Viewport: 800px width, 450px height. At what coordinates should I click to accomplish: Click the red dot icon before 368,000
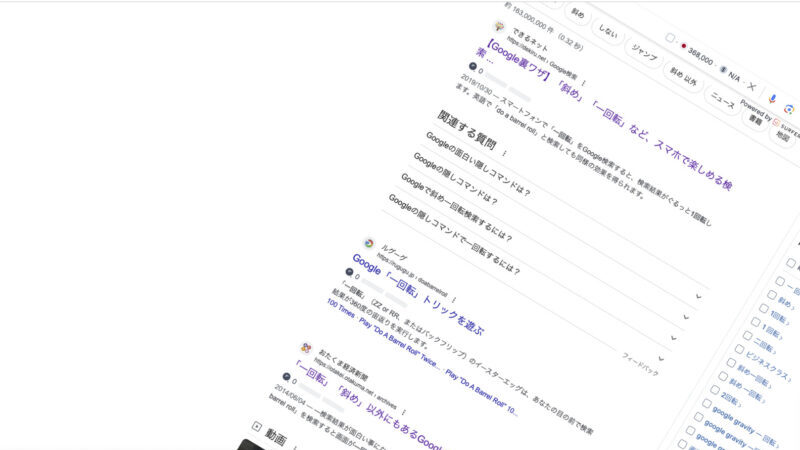(x=684, y=46)
